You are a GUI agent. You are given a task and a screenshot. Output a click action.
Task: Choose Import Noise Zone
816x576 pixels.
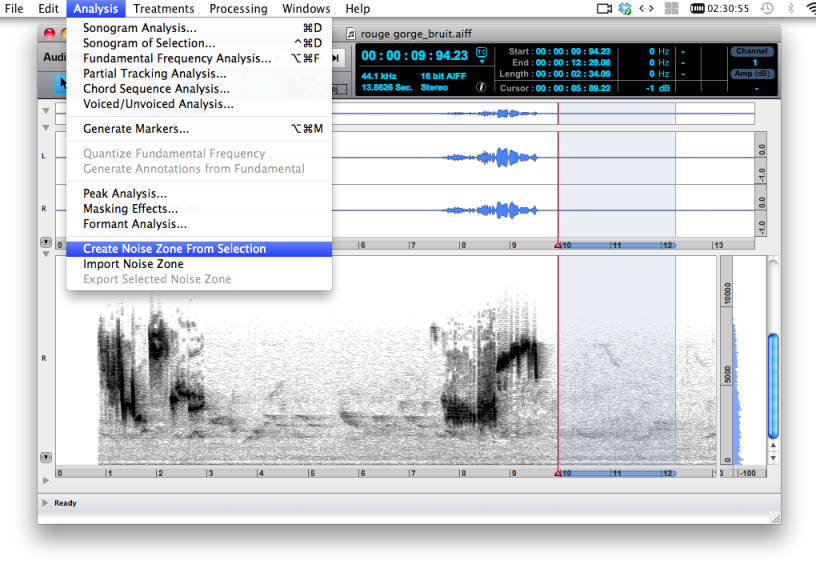click(199, 264)
